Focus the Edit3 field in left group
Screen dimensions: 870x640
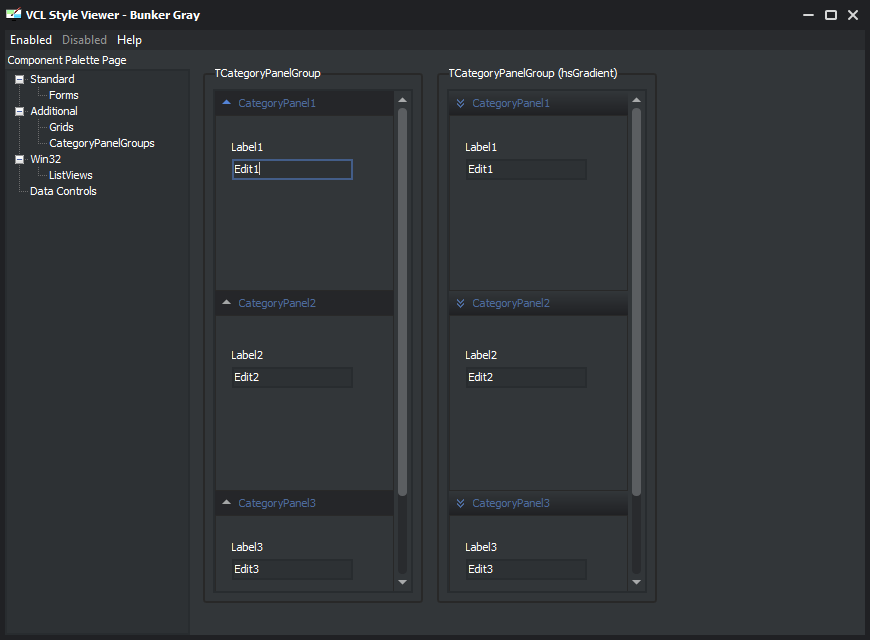pos(292,570)
